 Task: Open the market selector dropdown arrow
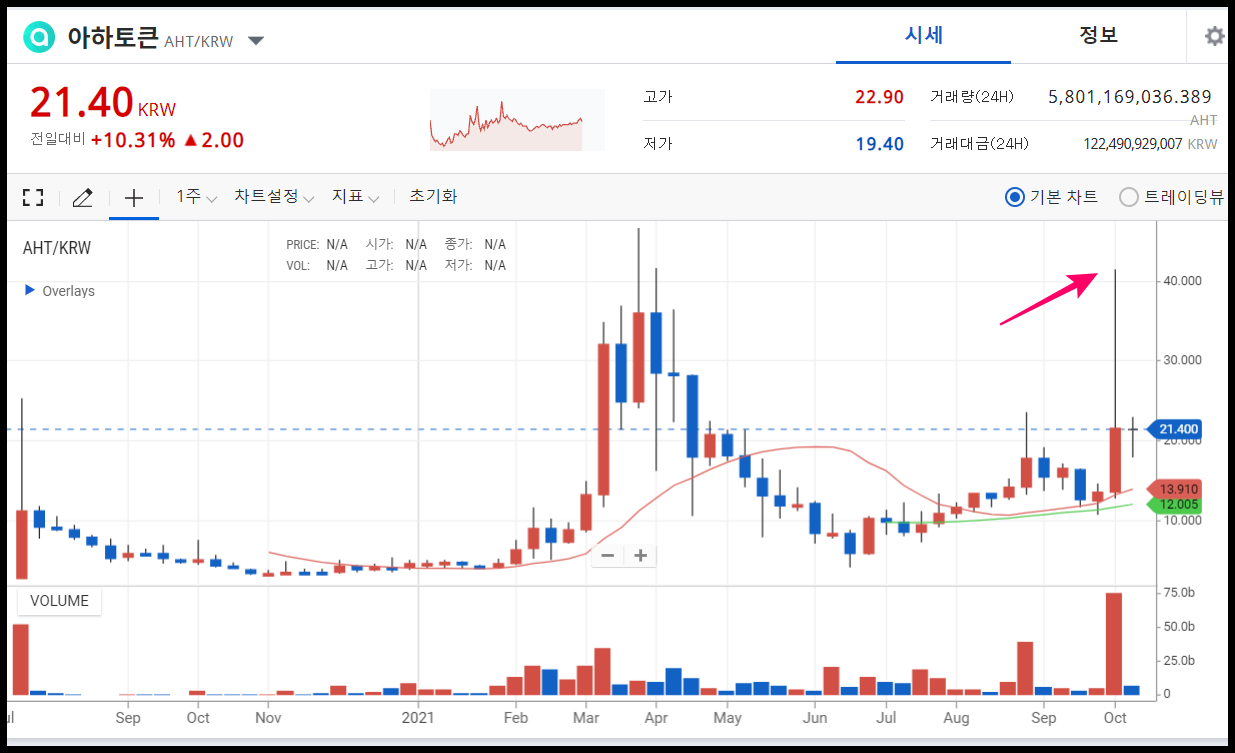256,41
